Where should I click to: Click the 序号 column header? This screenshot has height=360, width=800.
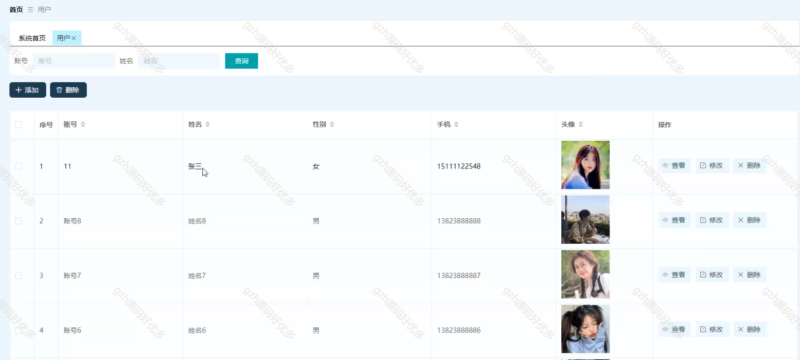tap(46, 124)
